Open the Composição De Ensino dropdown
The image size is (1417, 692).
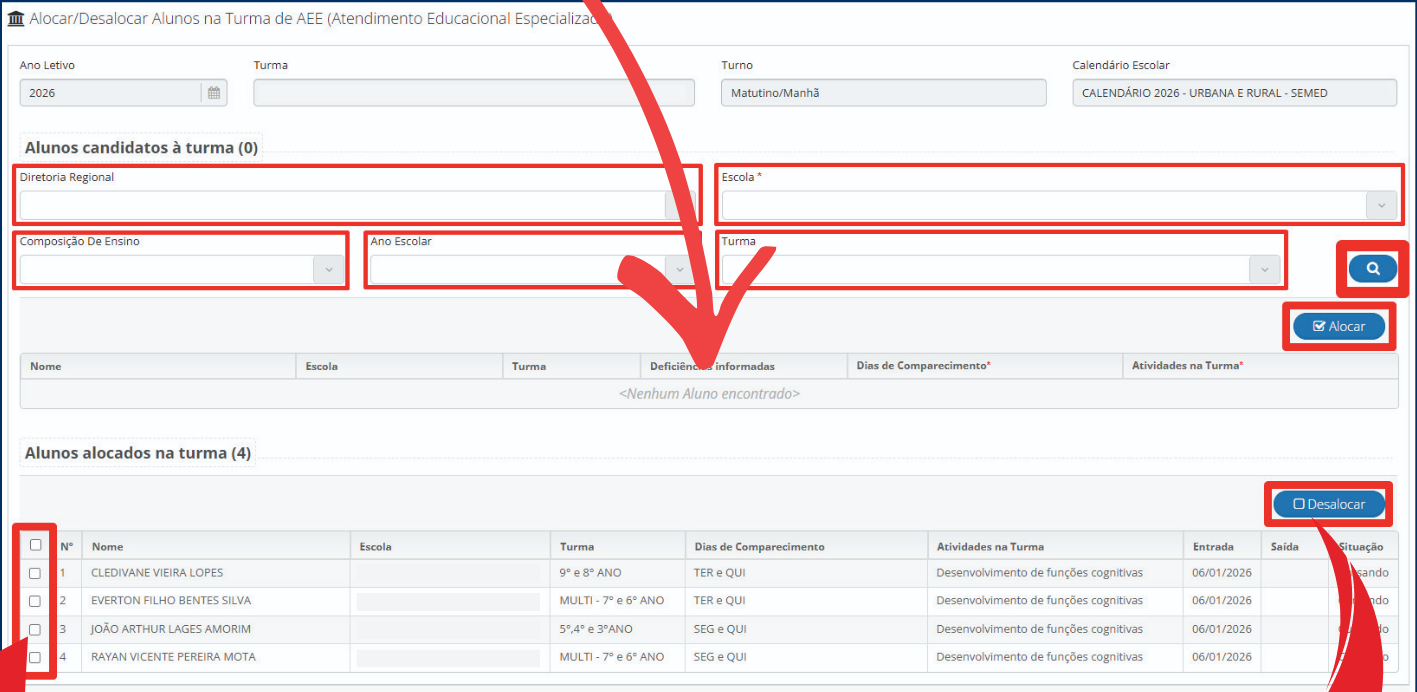point(328,270)
